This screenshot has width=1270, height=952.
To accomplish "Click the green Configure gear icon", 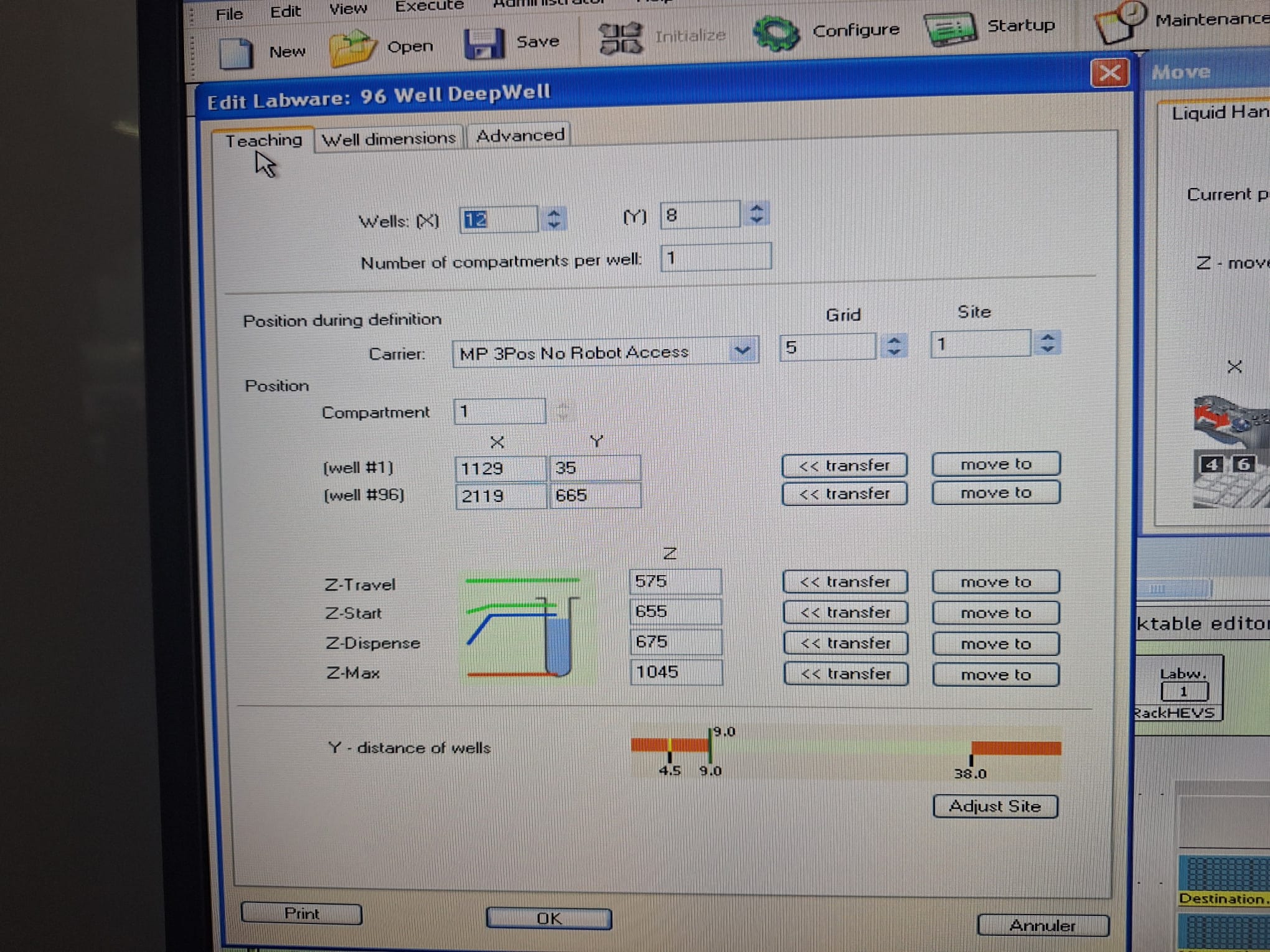I will pos(775,32).
